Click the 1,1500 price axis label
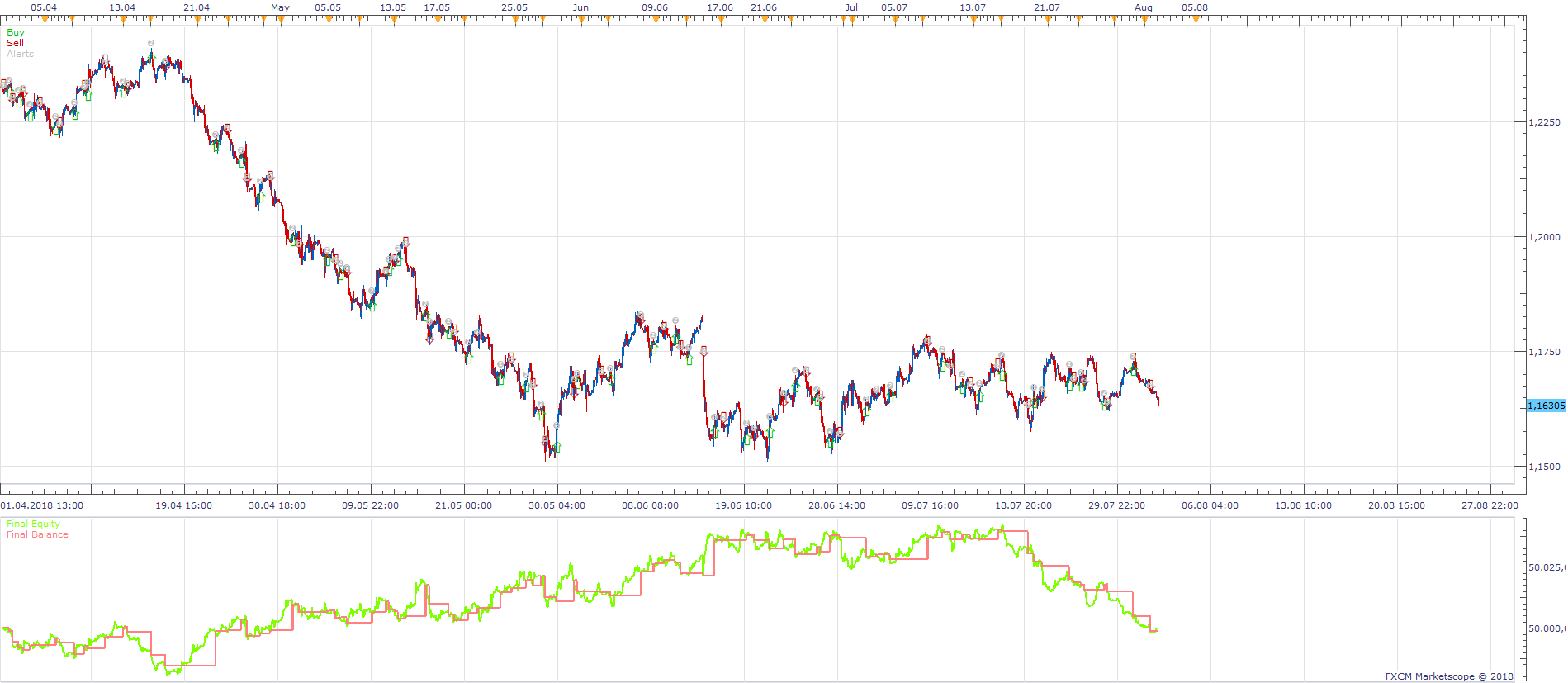Image resolution: width=1568 pixels, height=683 pixels. pos(1544,467)
